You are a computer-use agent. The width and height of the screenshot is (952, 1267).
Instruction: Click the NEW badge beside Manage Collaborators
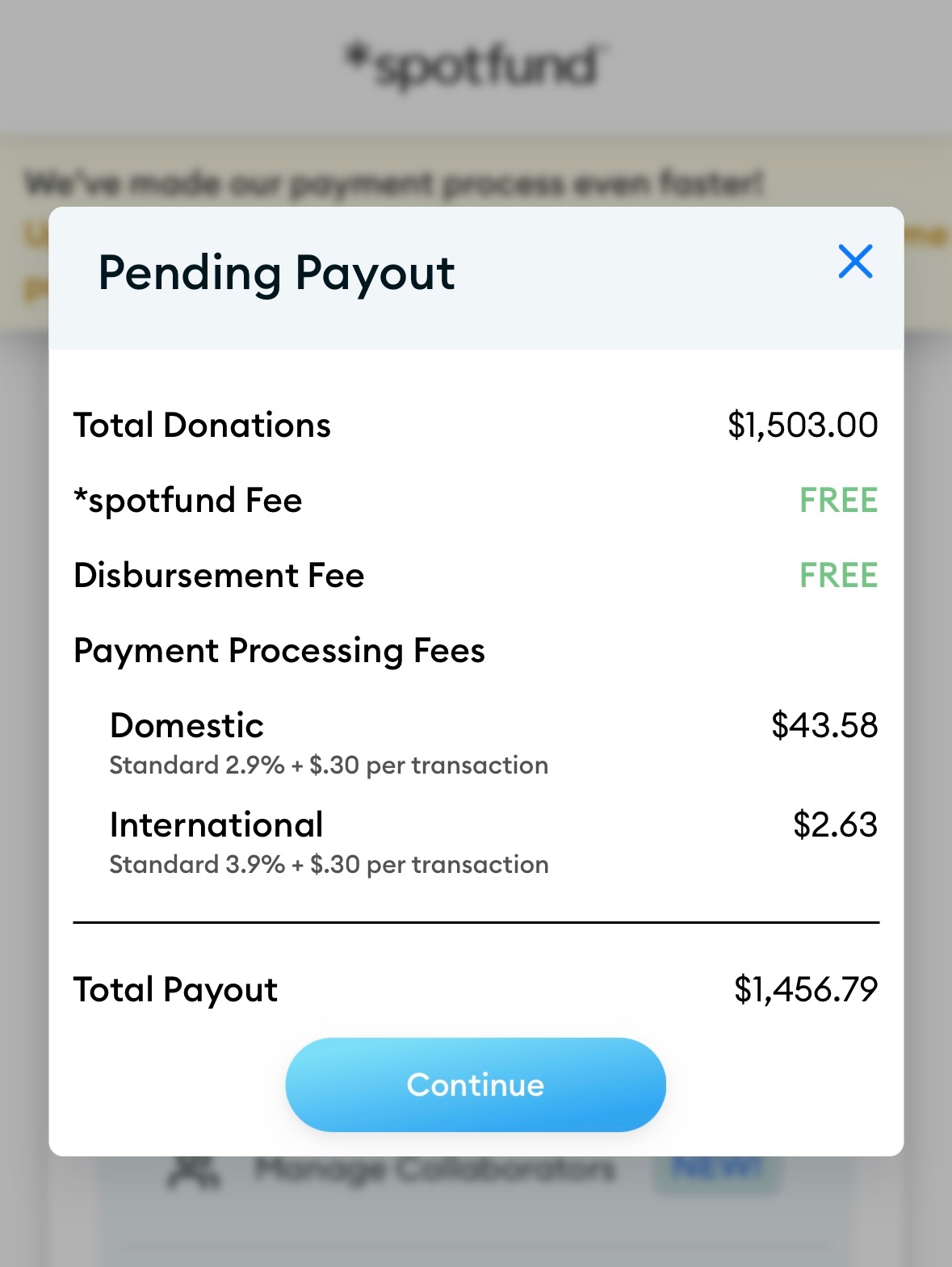716,1170
